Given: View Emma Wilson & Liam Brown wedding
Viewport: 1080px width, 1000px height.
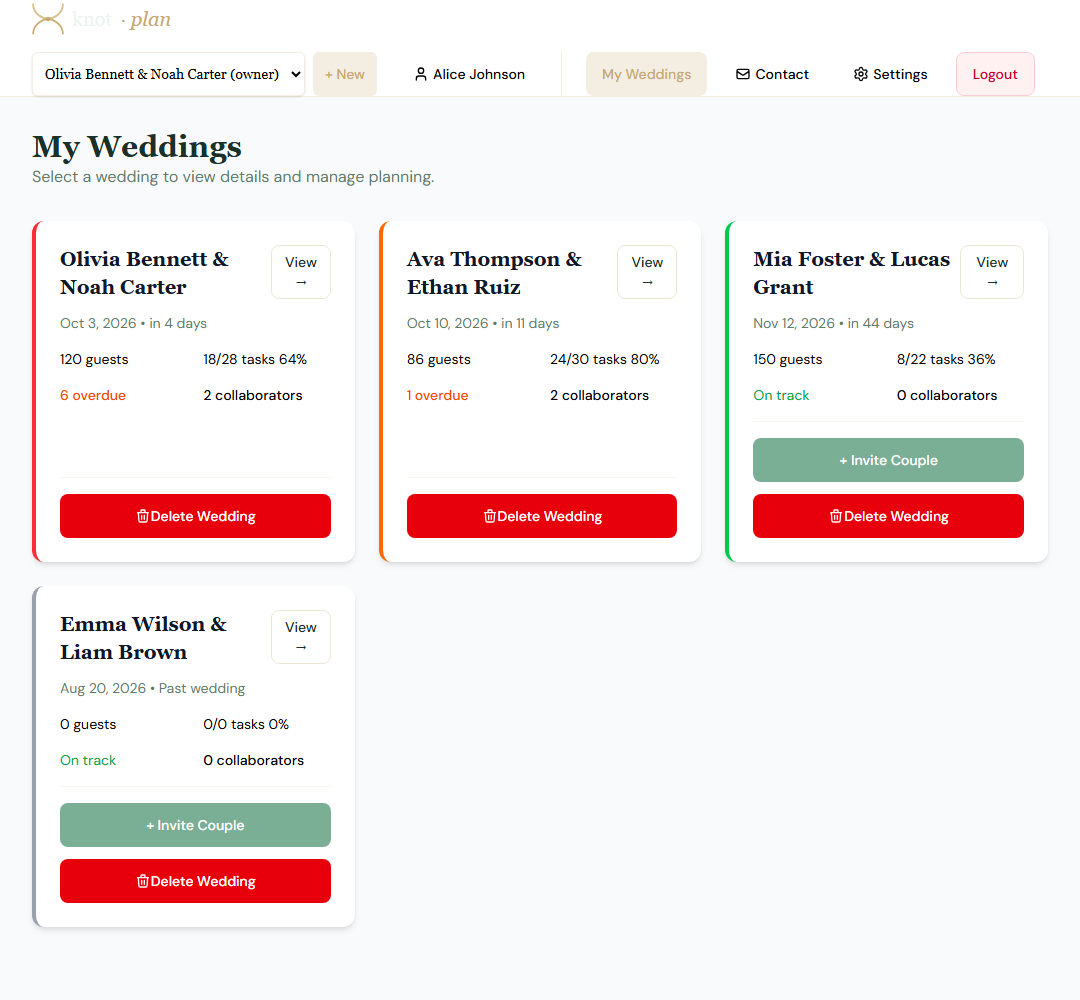Looking at the screenshot, I should (x=301, y=637).
